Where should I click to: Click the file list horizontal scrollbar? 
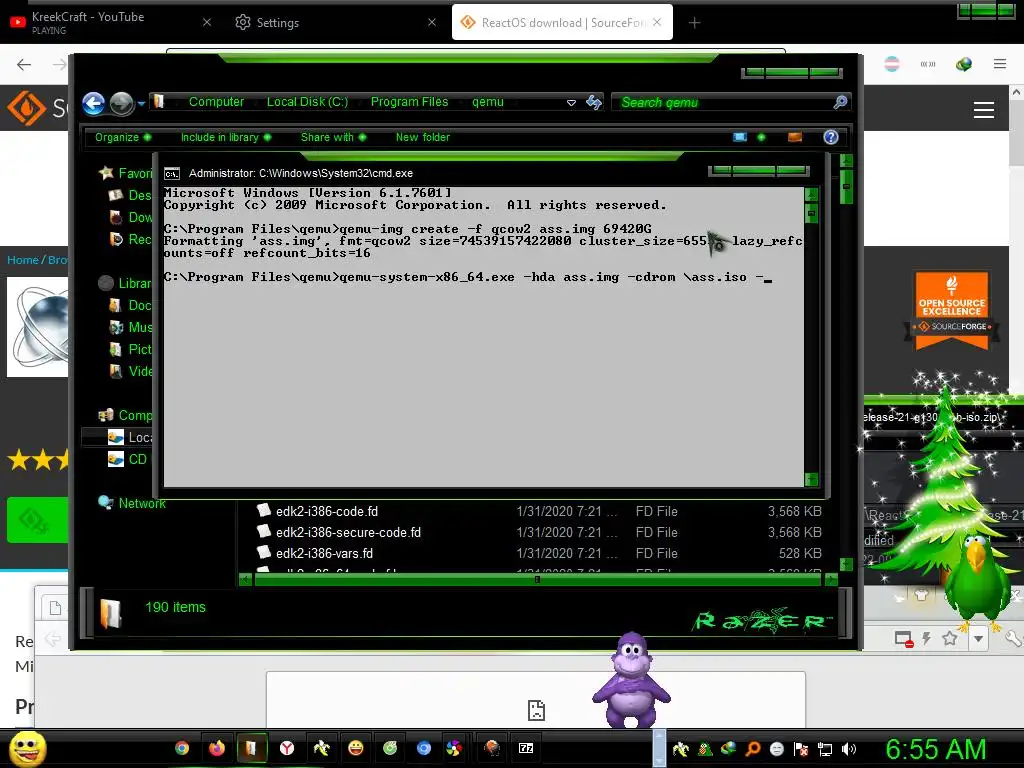537,579
